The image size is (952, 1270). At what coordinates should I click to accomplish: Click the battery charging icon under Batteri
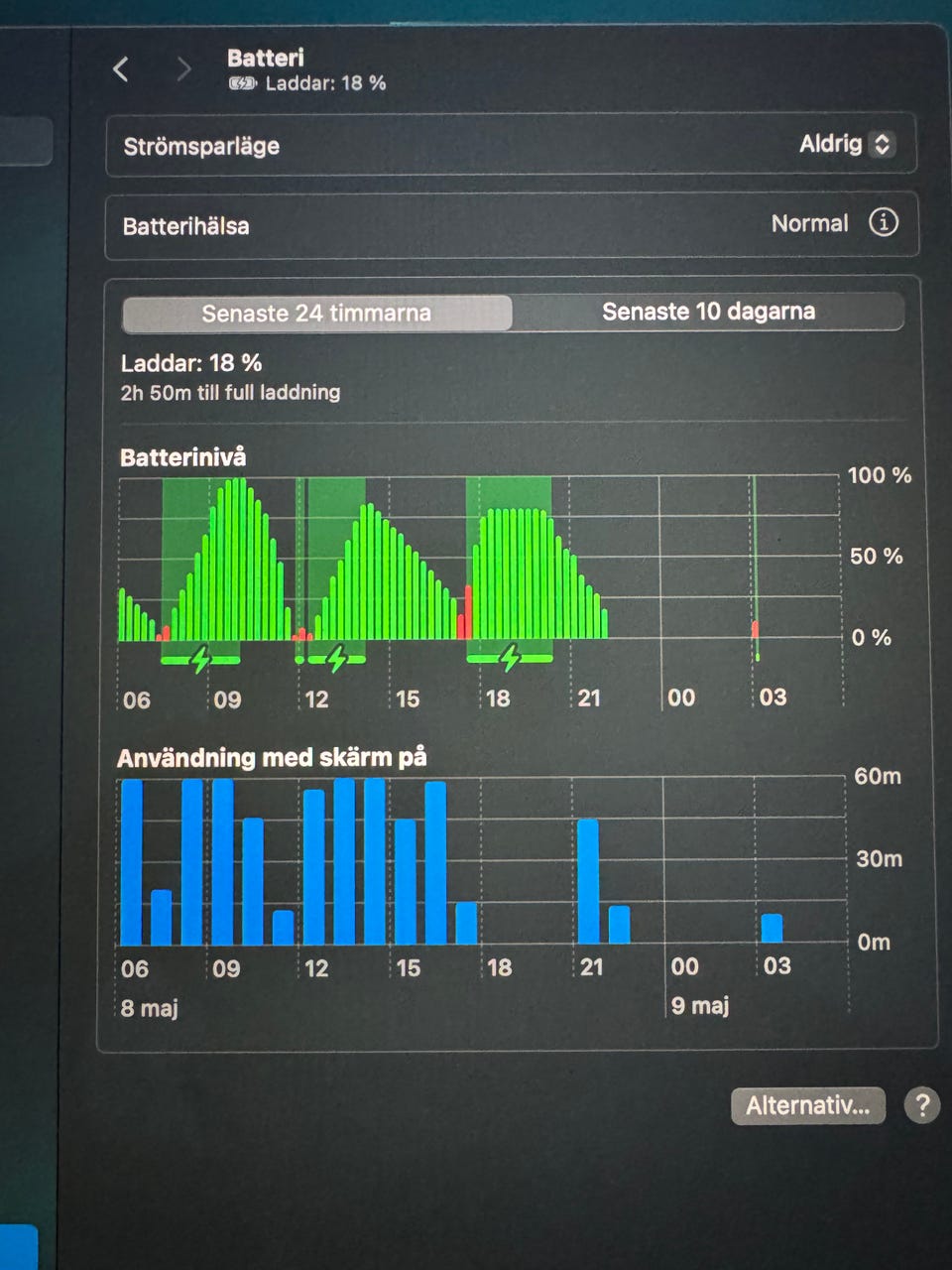click(x=242, y=83)
